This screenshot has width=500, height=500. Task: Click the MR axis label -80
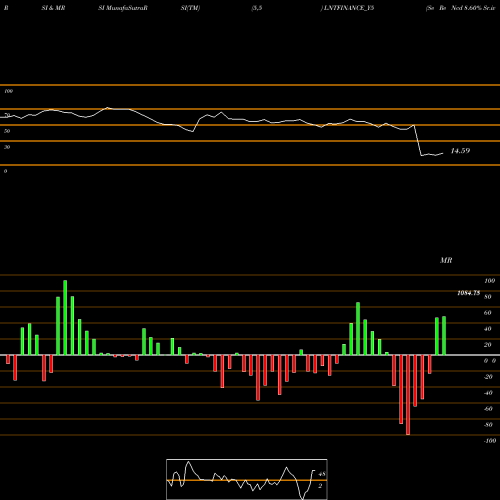pos(488,425)
